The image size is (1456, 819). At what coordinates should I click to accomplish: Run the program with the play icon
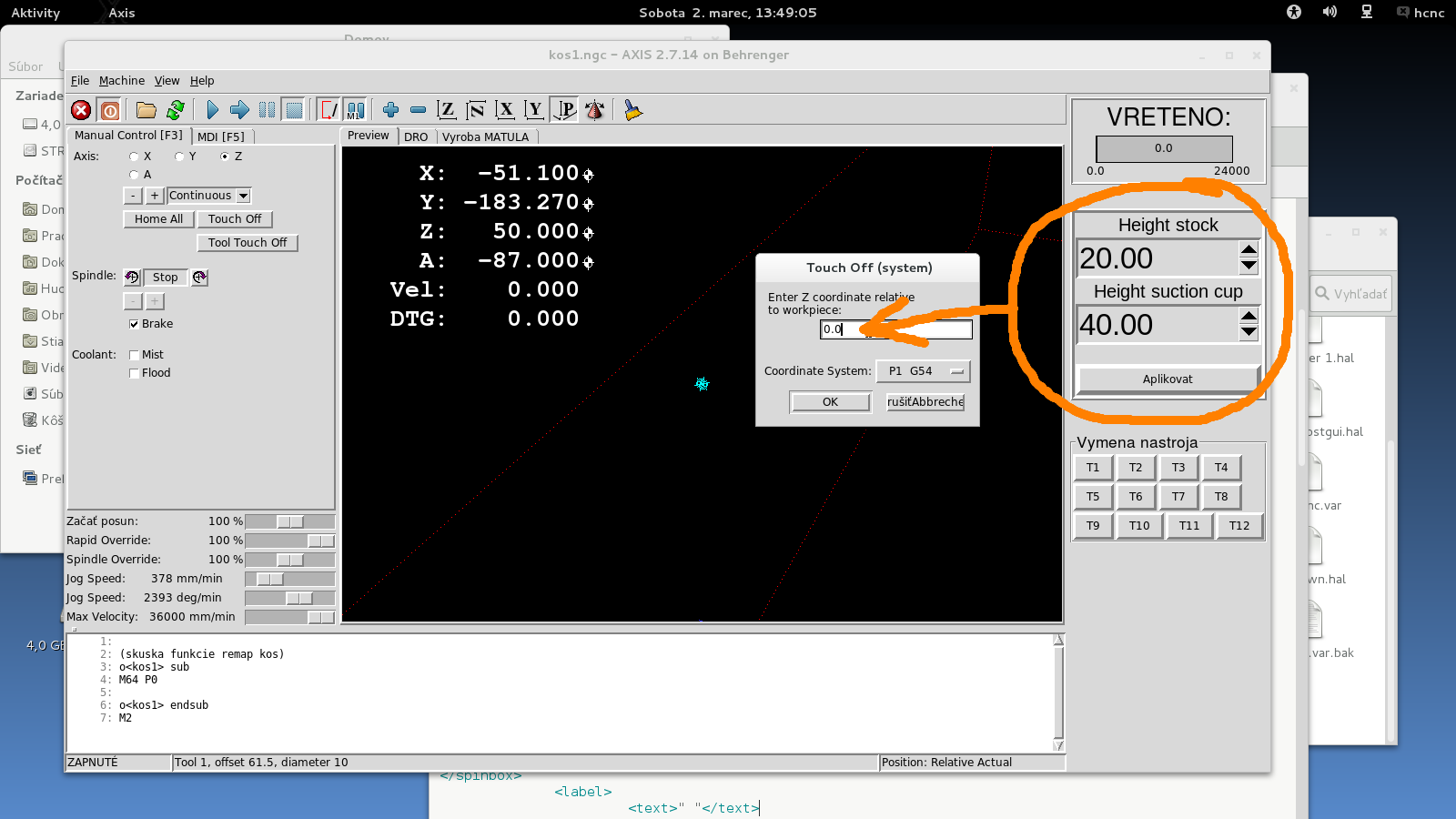coord(212,110)
